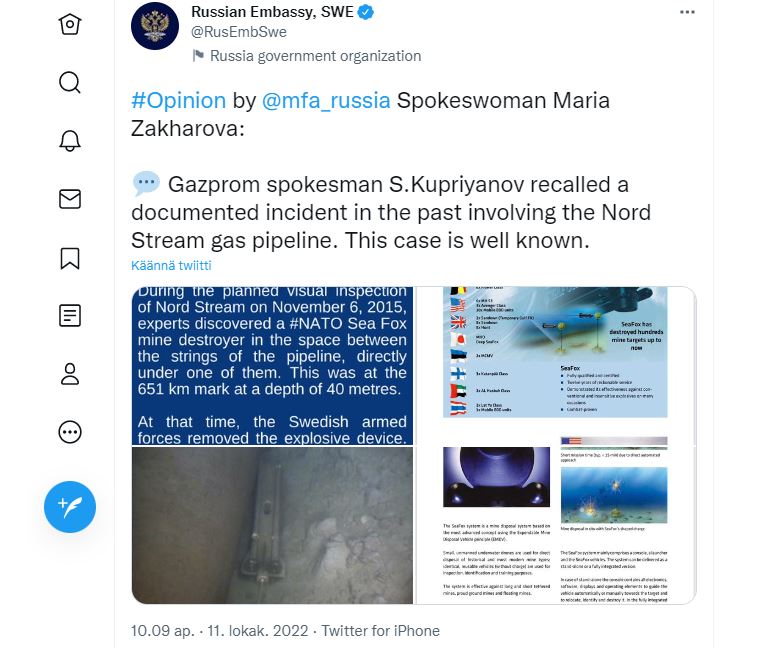The height and width of the screenshot is (648, 768).
Task: Open the Explore search icon
Action: (70, 82)
